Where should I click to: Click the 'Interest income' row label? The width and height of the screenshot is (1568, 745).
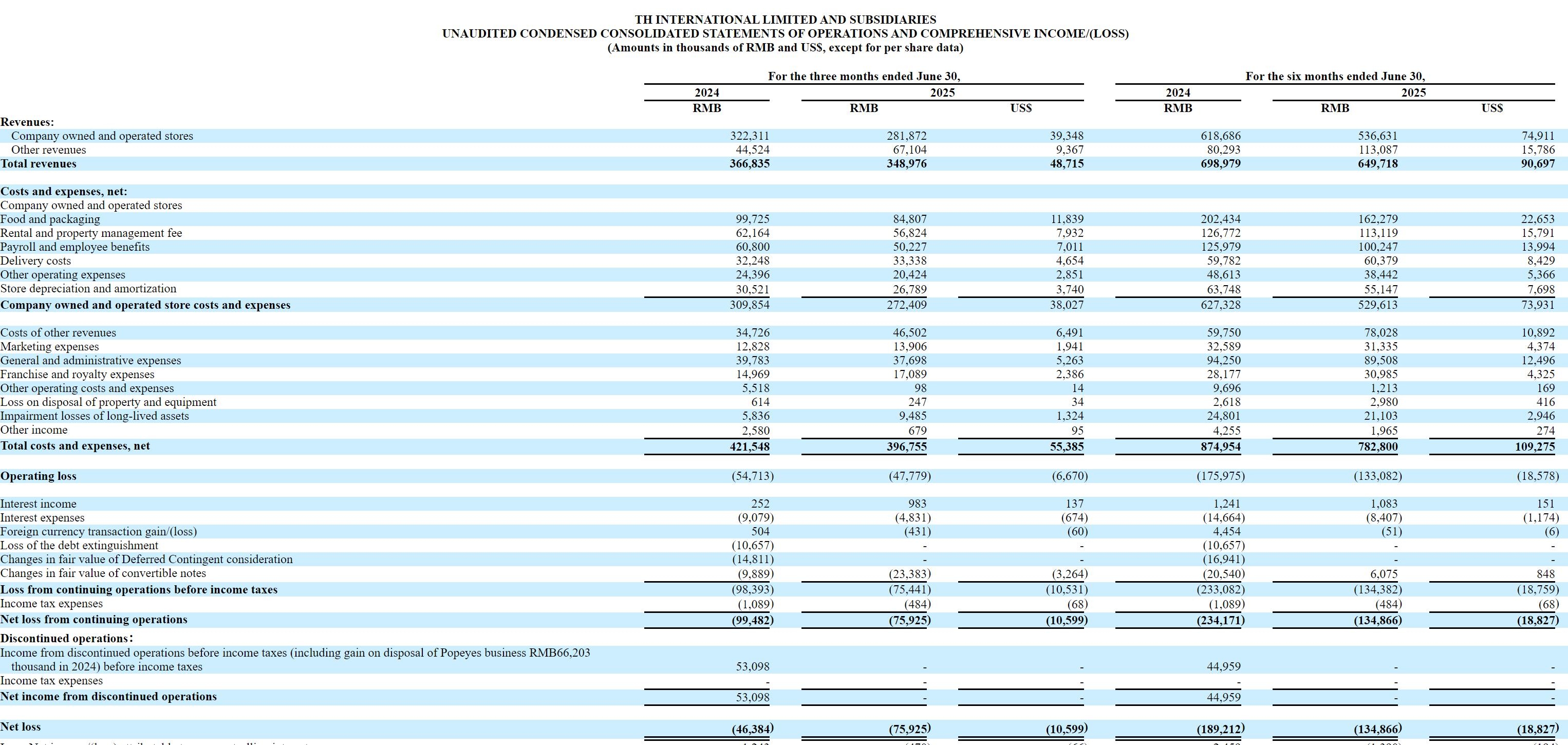pos(39,504)
